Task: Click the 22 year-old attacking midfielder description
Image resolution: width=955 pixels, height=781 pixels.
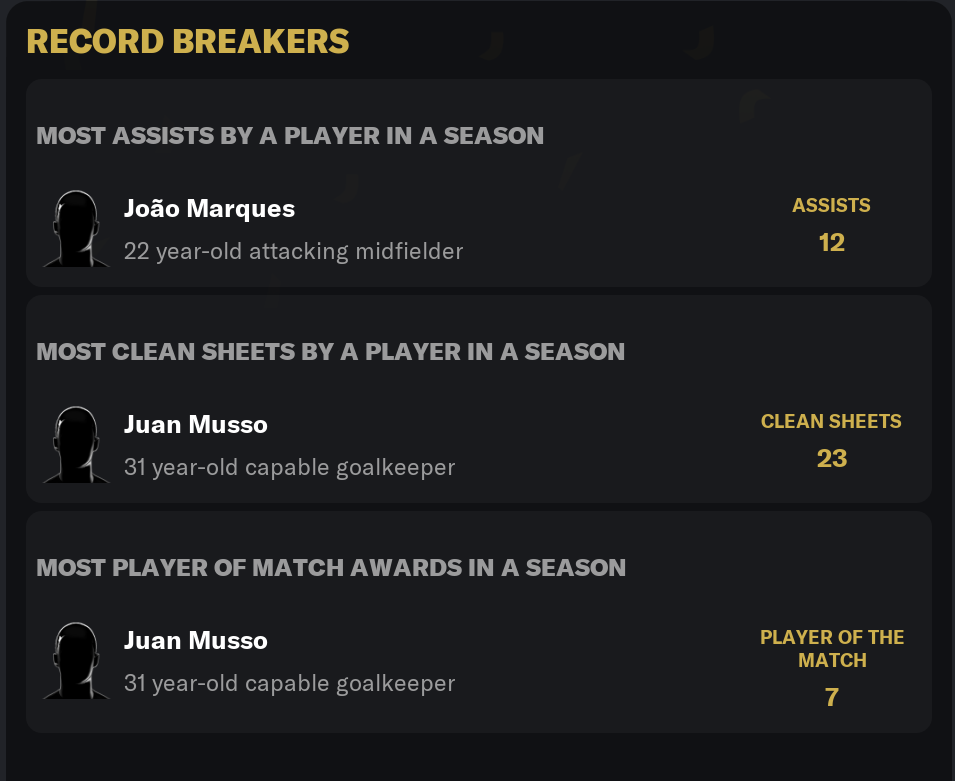Action: (293, 251)
